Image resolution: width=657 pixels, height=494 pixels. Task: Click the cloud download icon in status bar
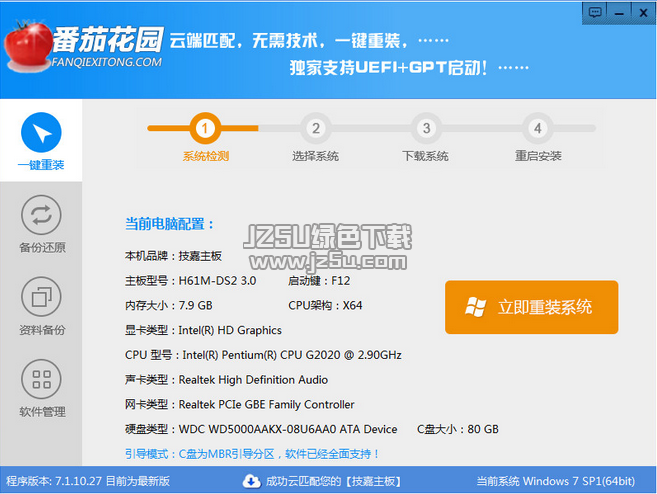251,481
